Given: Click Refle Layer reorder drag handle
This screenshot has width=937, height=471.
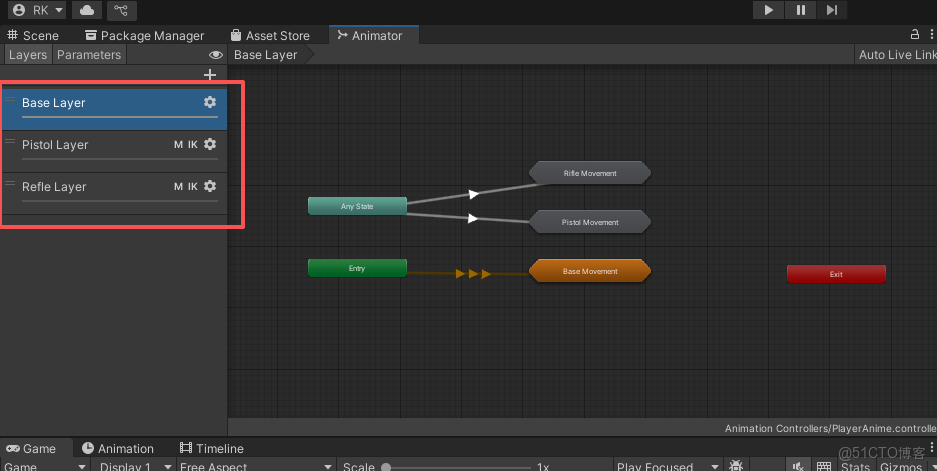Looking at the screenshot, I should coord(10,183).
